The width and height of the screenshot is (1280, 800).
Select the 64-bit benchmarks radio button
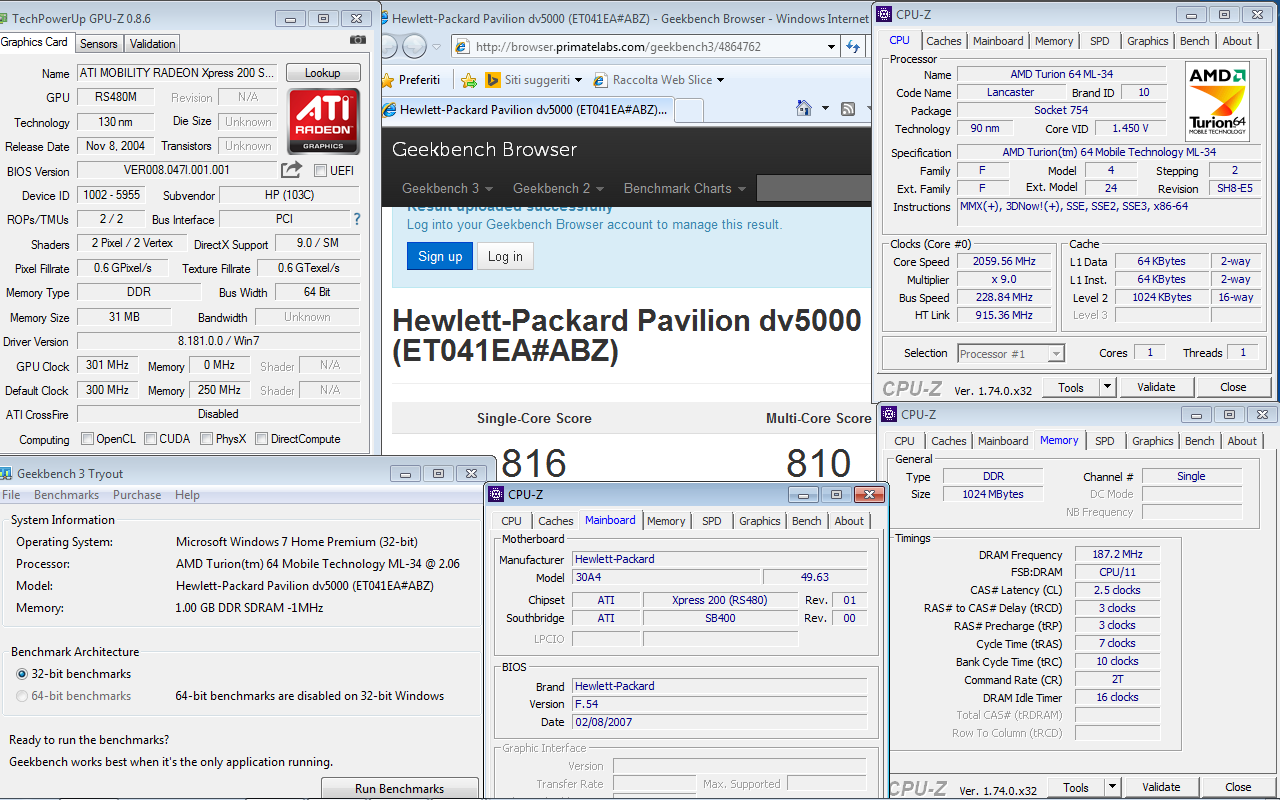pos(22,696)
